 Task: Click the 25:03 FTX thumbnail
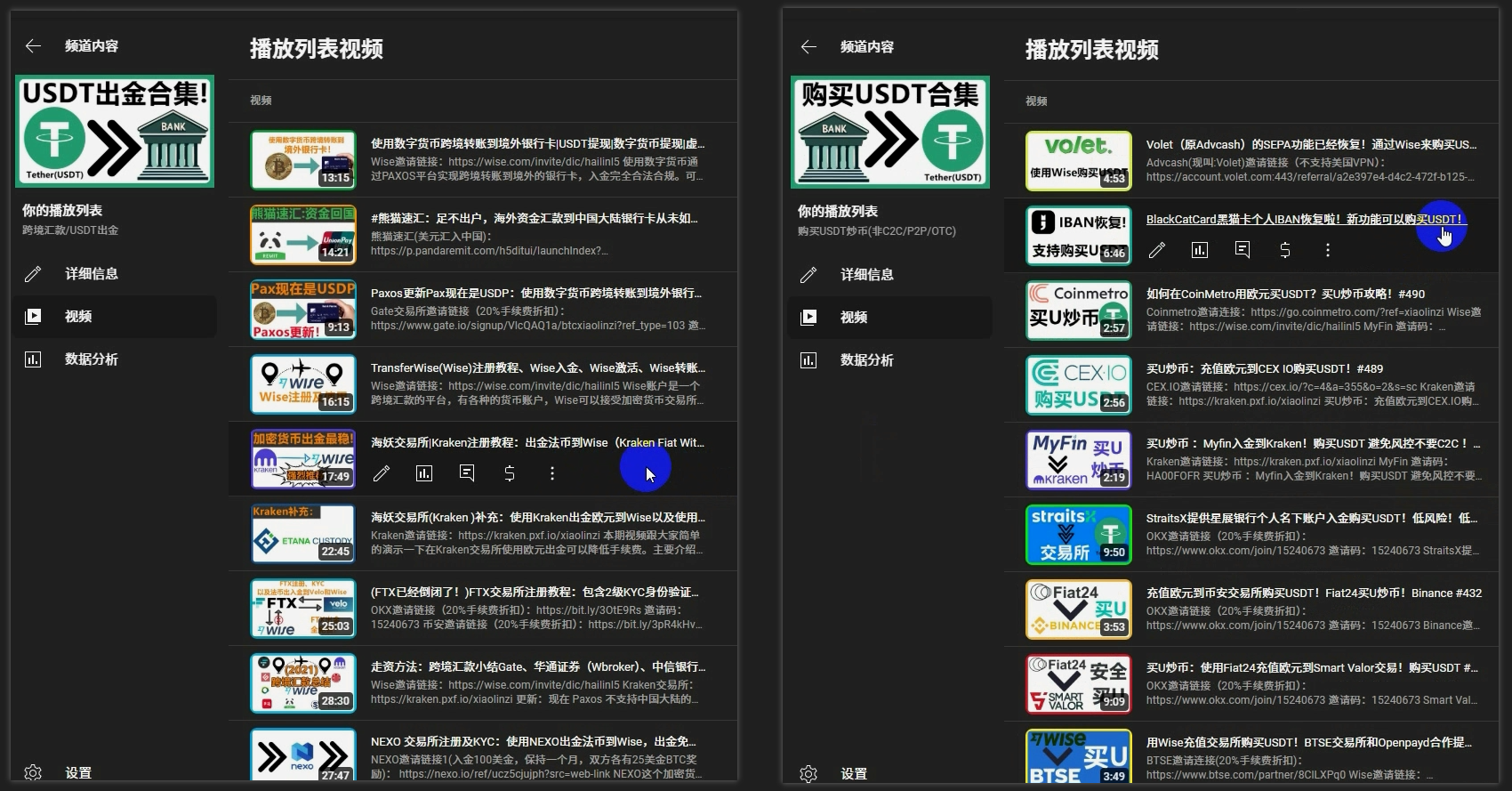tap(303, 609)
